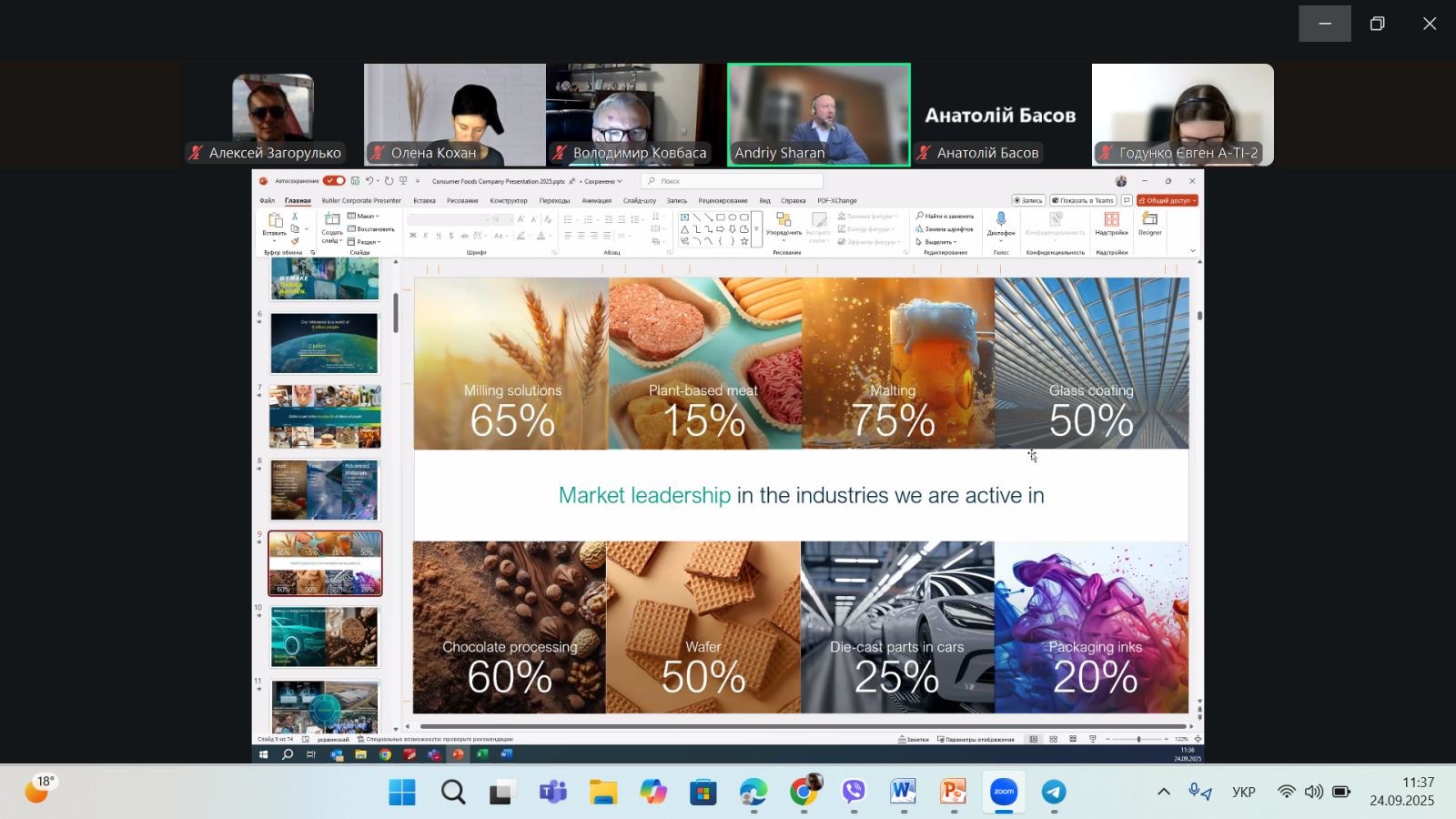Click the Windows Start button on taskbar
This screenshot has height=819, width=1456.
click(402, 792)
